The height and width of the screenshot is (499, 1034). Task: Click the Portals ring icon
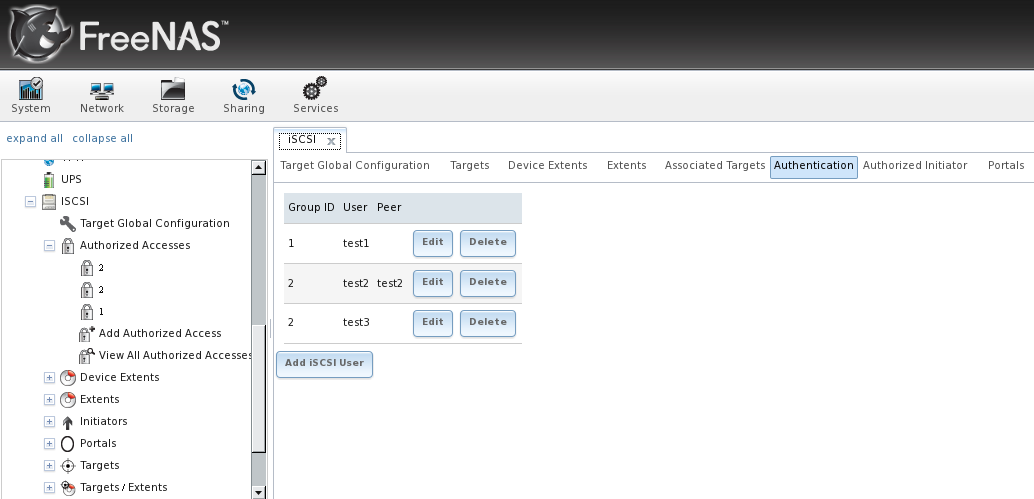(x=67, y=444)
